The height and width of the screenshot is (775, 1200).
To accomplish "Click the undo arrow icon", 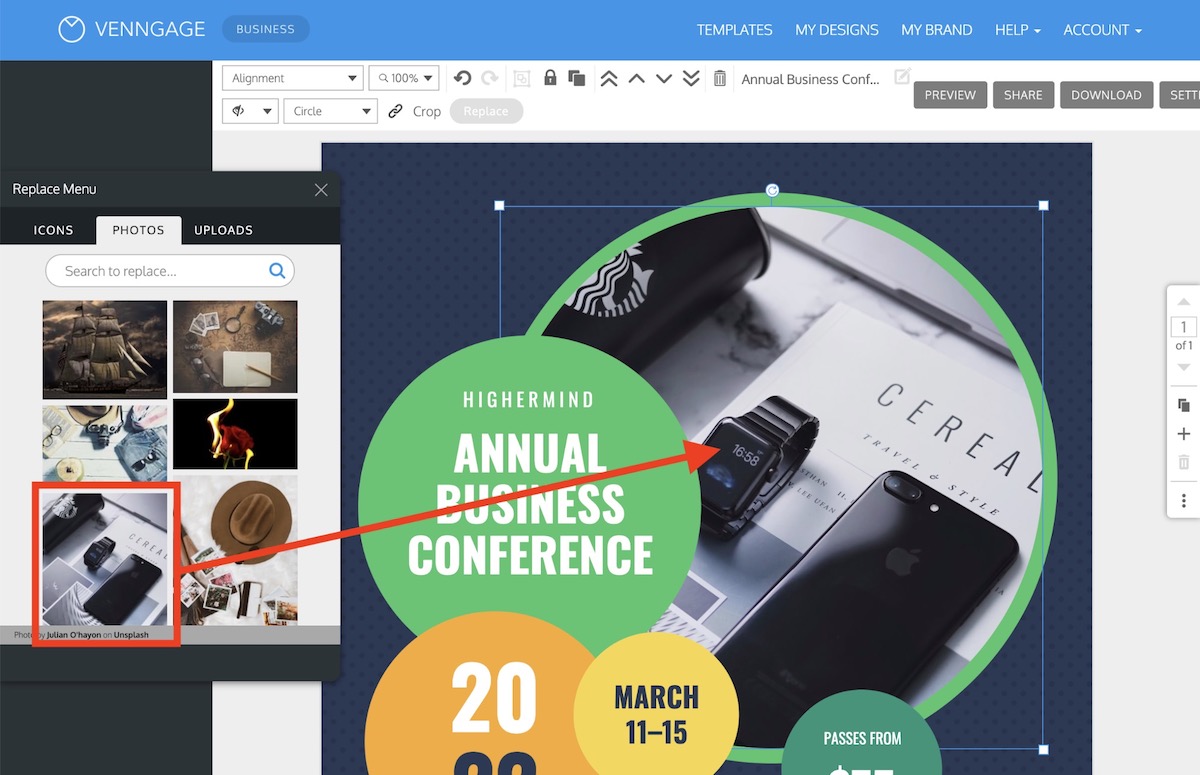I will click(x=462, y=78).
